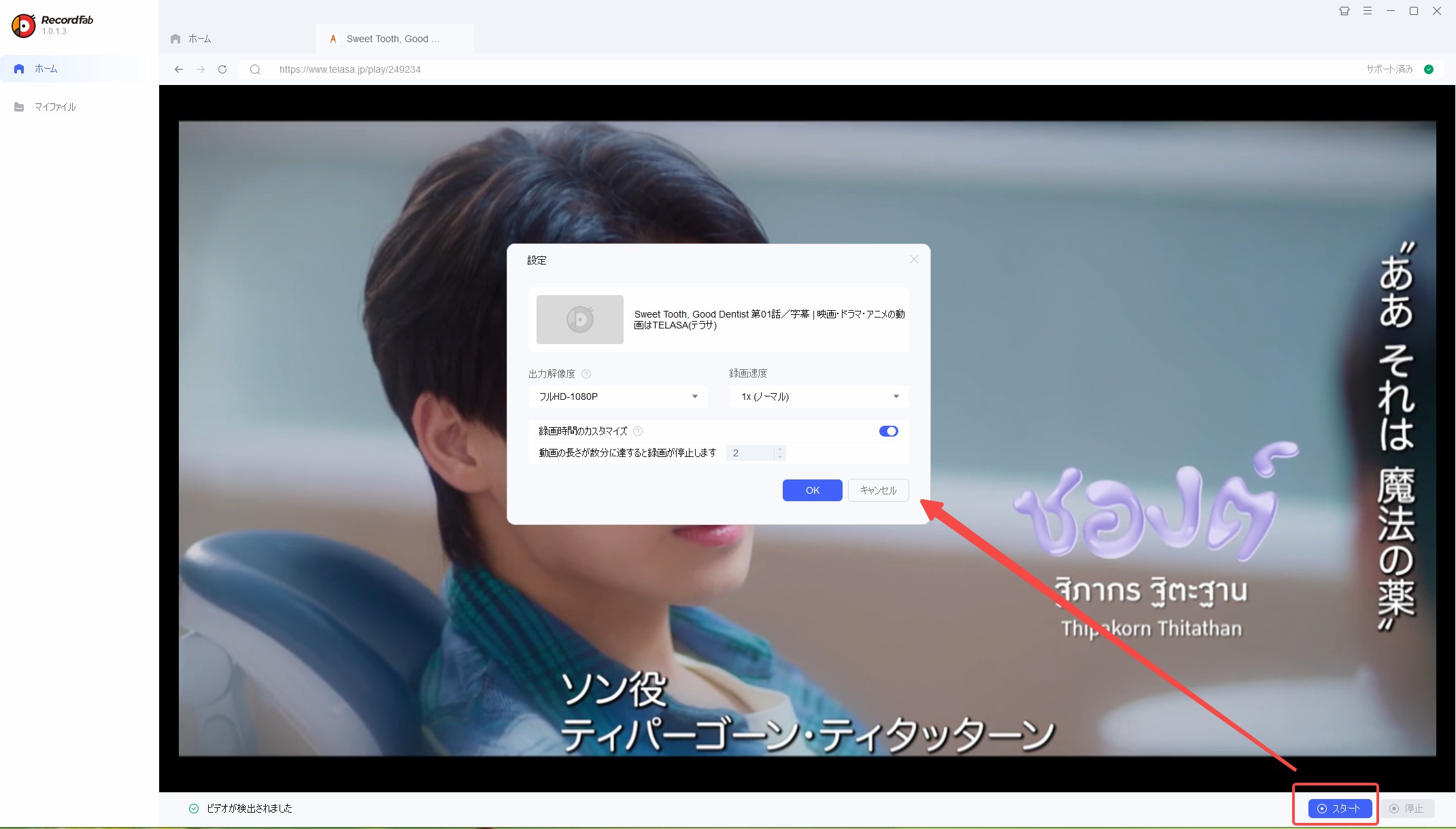Decrease minutes with stepper down arrow
Screen dimensions: 1456x829
pos(780,457)
